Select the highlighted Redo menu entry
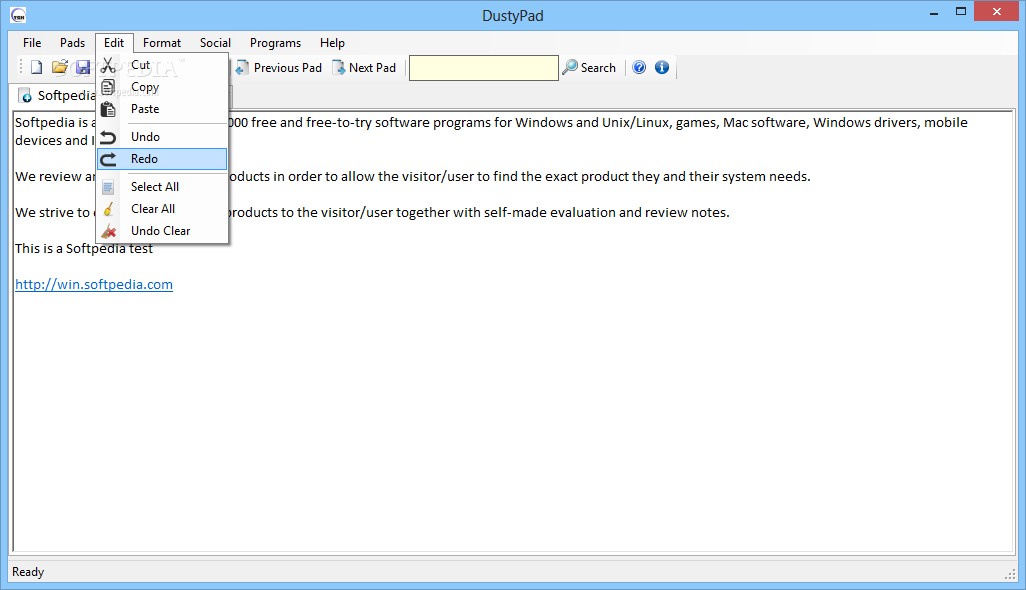The image size is (1026, 590). pyautogui.click(x=162, y=159)
